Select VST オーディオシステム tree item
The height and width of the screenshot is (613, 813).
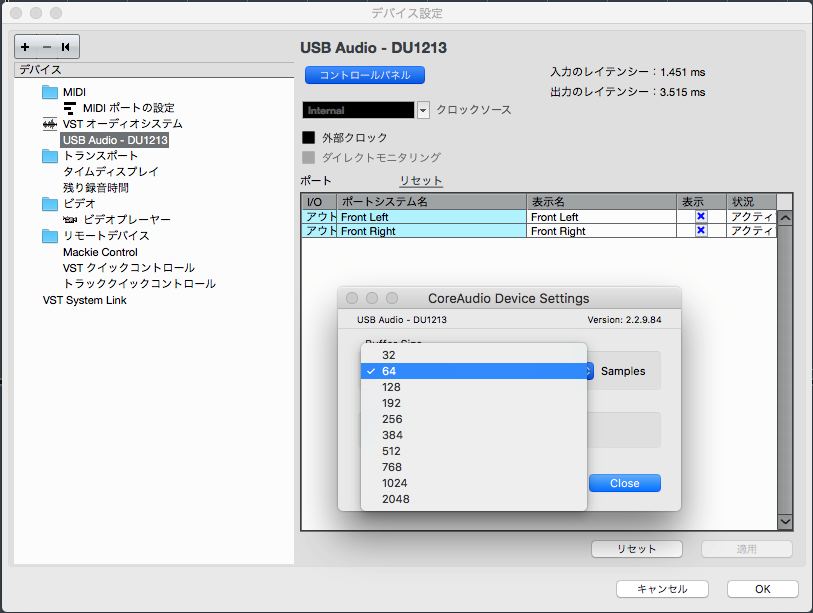(122, 124)
